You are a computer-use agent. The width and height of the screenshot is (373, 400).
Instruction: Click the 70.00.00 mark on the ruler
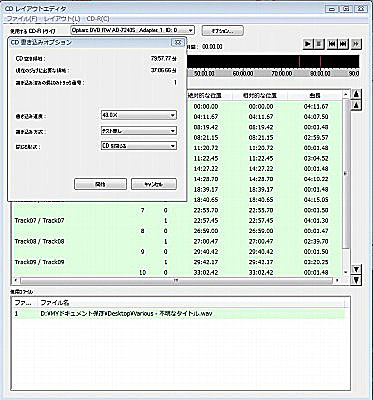point(282,73)
